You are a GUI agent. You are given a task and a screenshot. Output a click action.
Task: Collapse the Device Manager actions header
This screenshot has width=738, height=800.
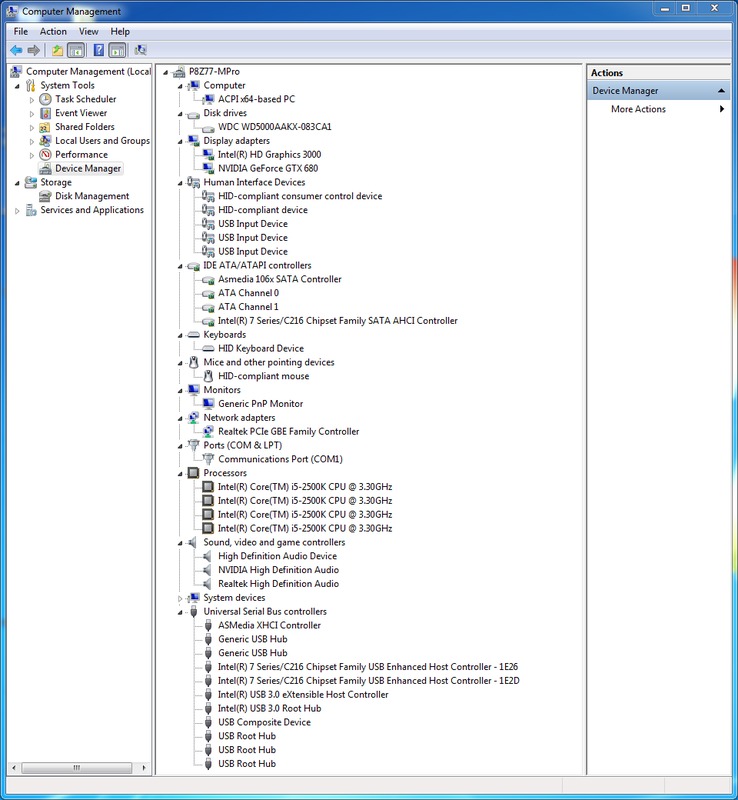tap(720, 91)
